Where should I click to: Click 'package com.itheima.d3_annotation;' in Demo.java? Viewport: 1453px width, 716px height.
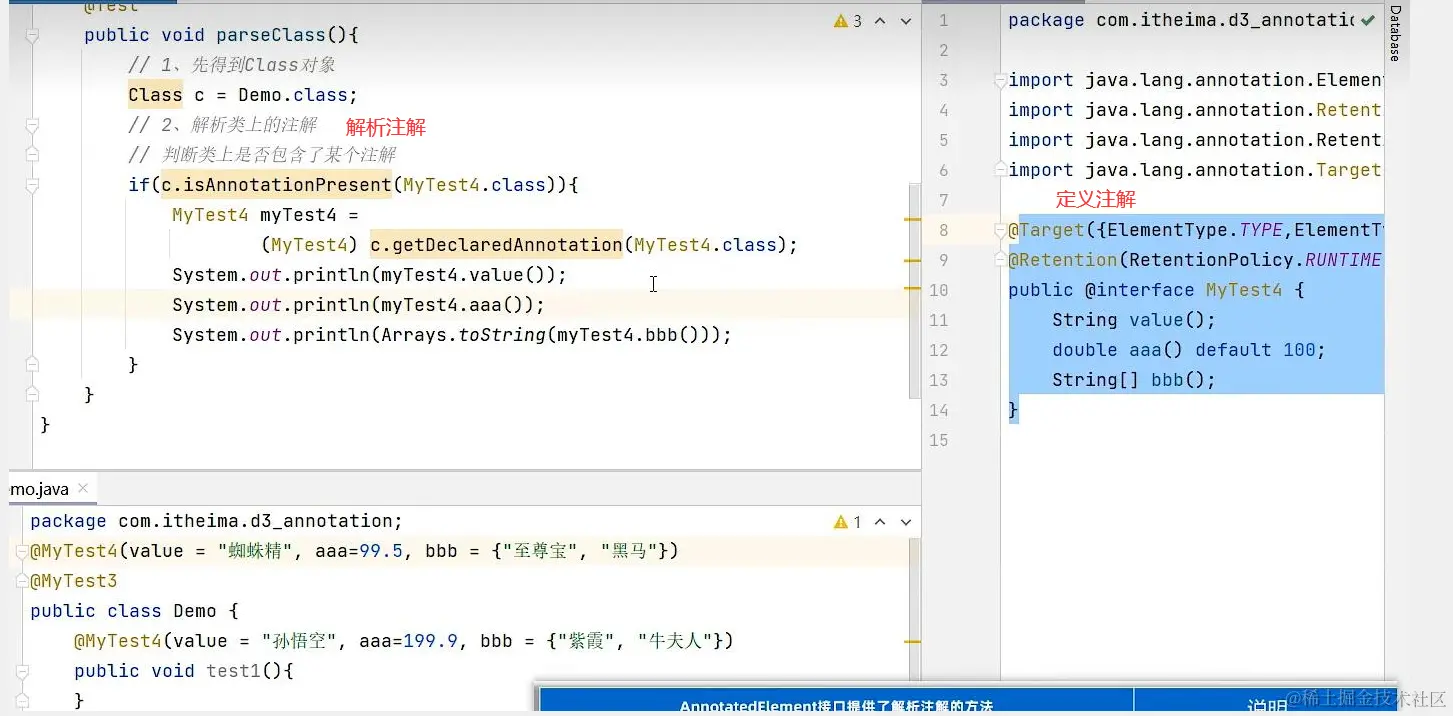pyautogui.click(x=216, y=521)
